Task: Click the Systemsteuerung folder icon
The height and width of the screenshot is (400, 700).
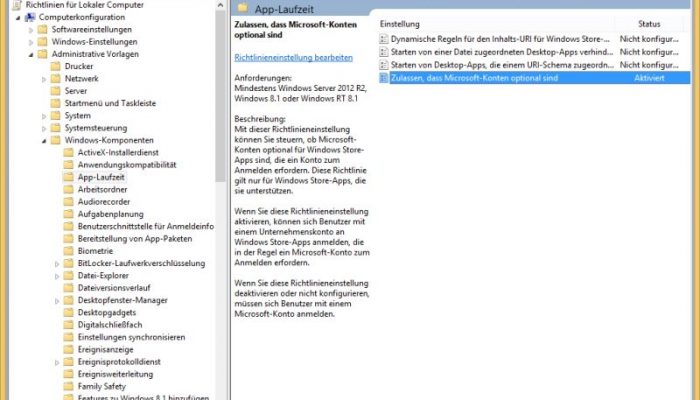Action: click(x=56, y=128)
